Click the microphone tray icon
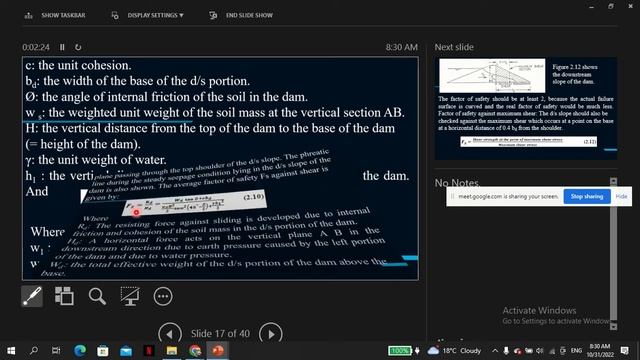Image resolution: width=640 pixels, height=360 pixels. point(506,351)
